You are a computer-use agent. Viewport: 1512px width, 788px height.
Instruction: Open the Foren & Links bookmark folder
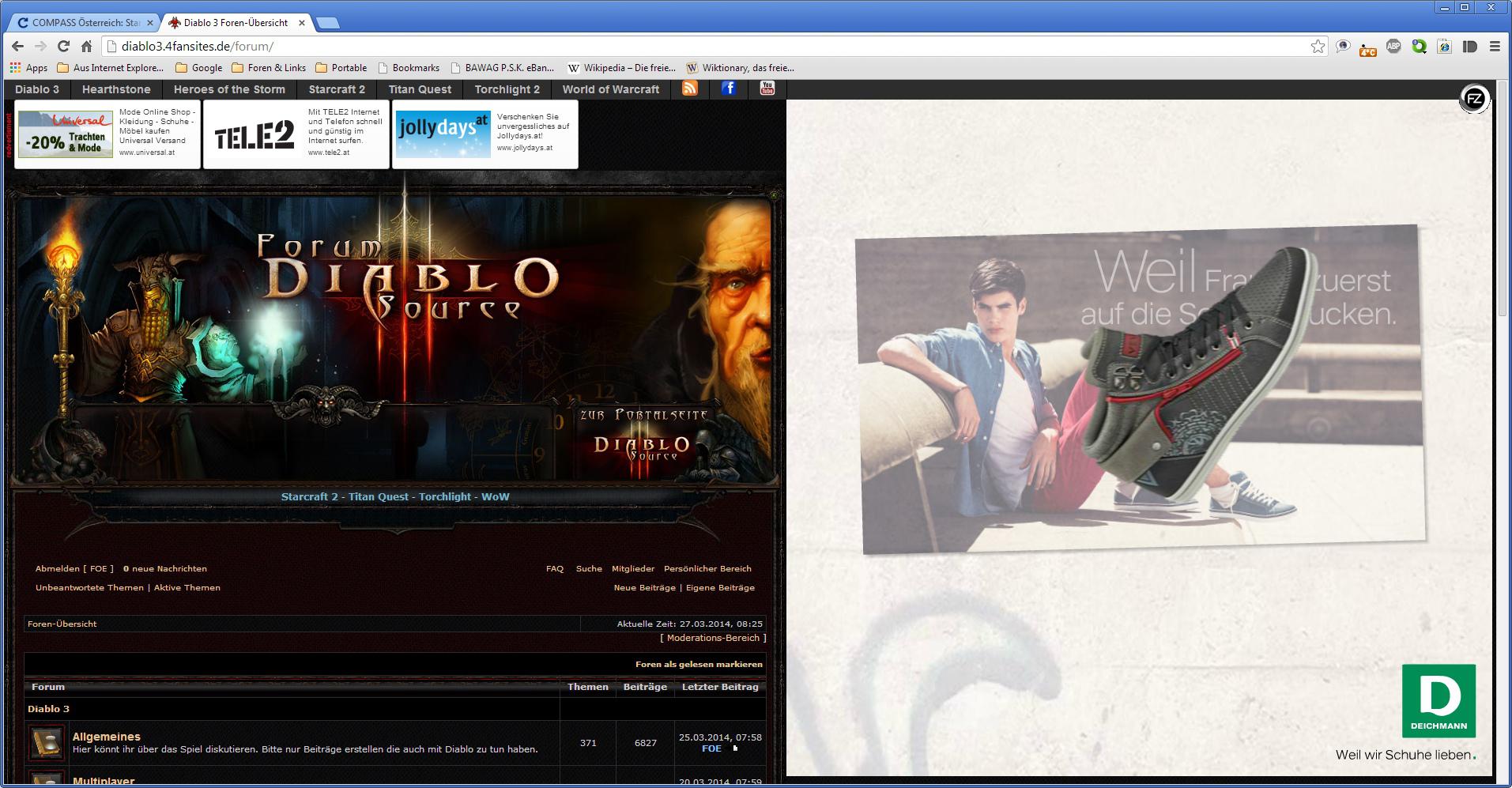click(269, 68)
